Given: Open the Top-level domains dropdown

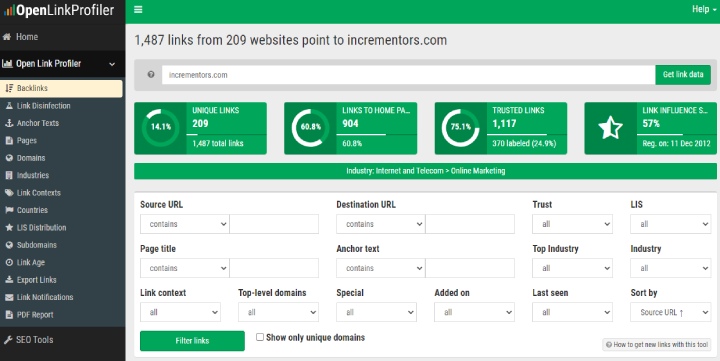Looking at the screenshot, I should click(x=278, y=312).
